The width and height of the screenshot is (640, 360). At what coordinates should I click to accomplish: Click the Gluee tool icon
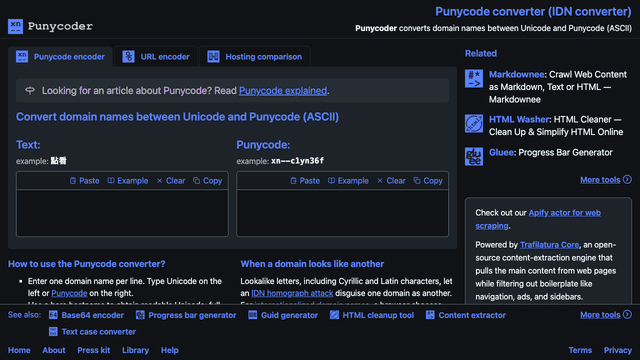[474, 157]
